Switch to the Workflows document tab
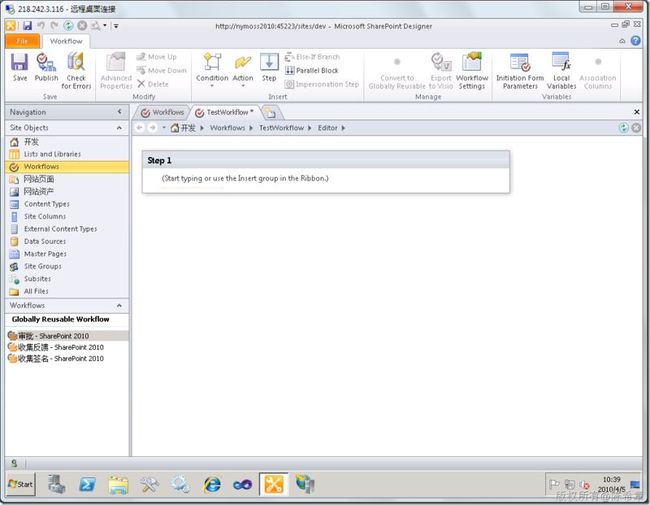This screenshot has width=650, height=505. point(162,112)
